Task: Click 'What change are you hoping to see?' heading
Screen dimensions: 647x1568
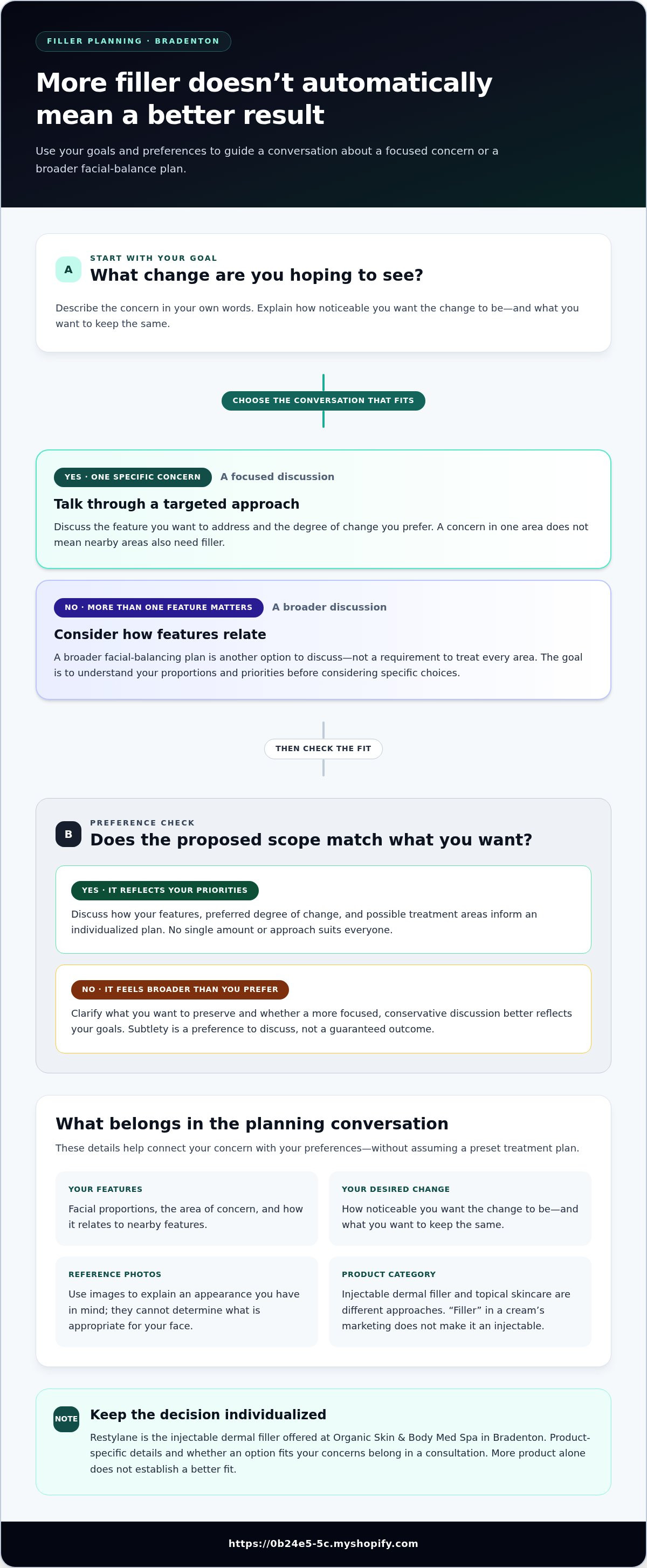Action: point(257,275)
